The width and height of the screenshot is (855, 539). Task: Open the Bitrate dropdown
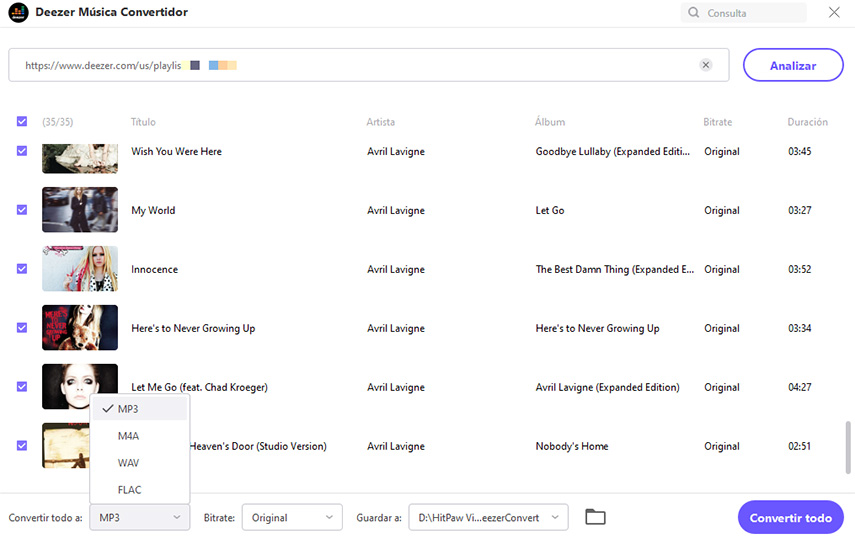tap(292, 517)
